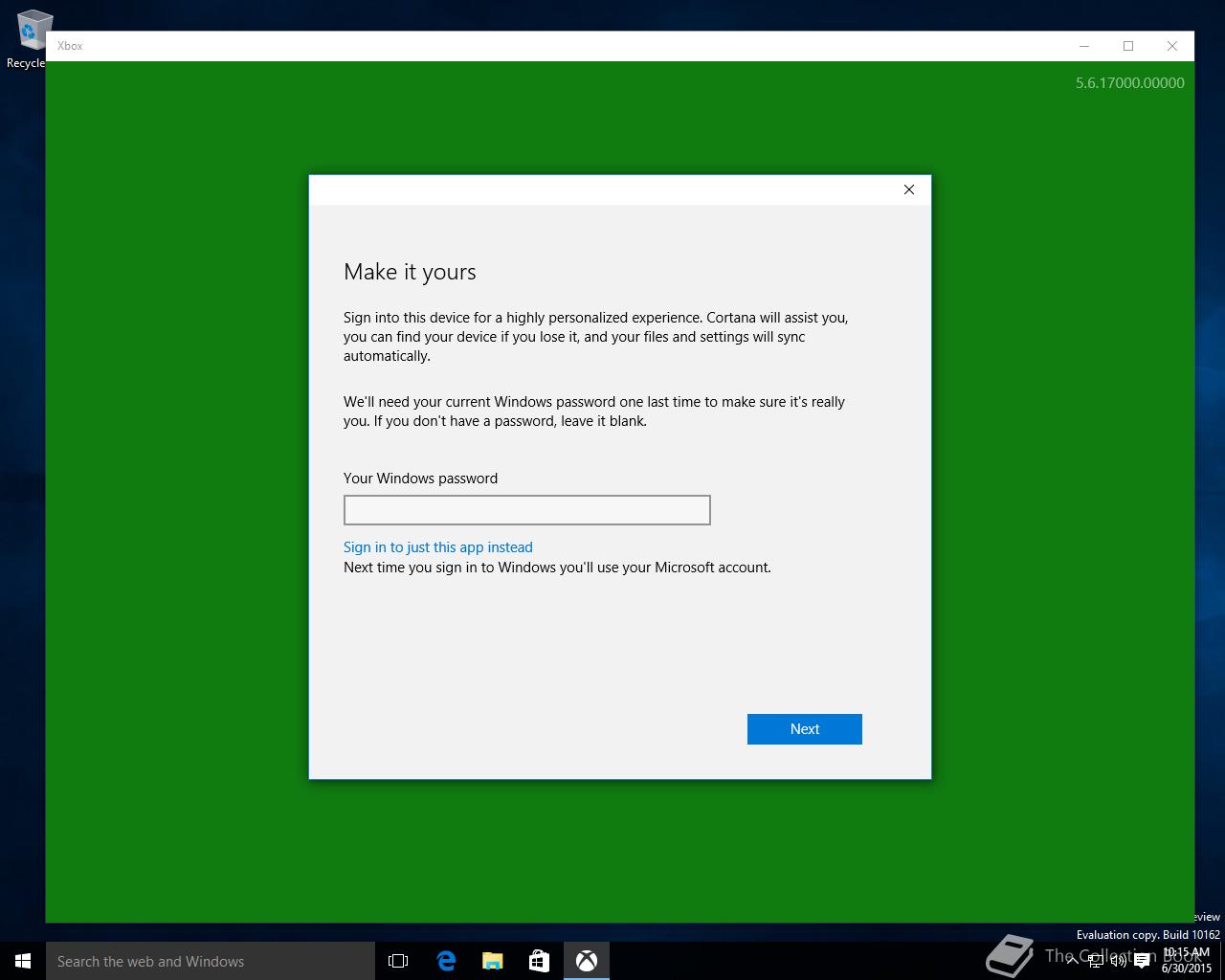Click the taskbar search box
This screenshot has width=1225, height=980.
click(x=211, y=961)
